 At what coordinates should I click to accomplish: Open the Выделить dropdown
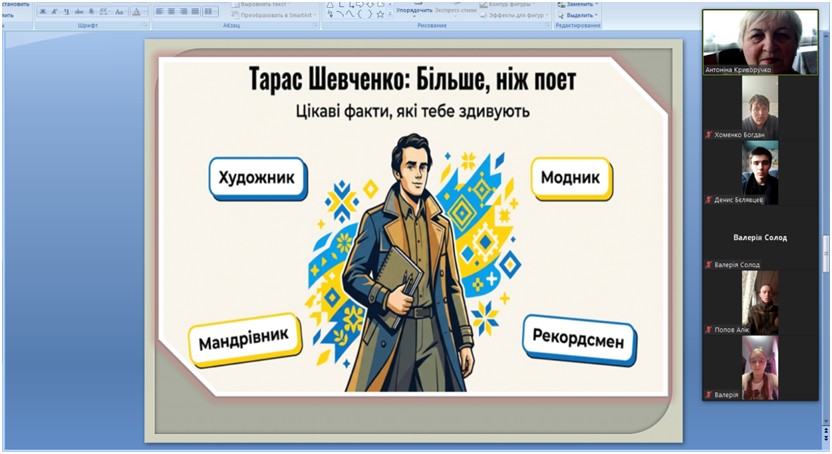(581, 15)
